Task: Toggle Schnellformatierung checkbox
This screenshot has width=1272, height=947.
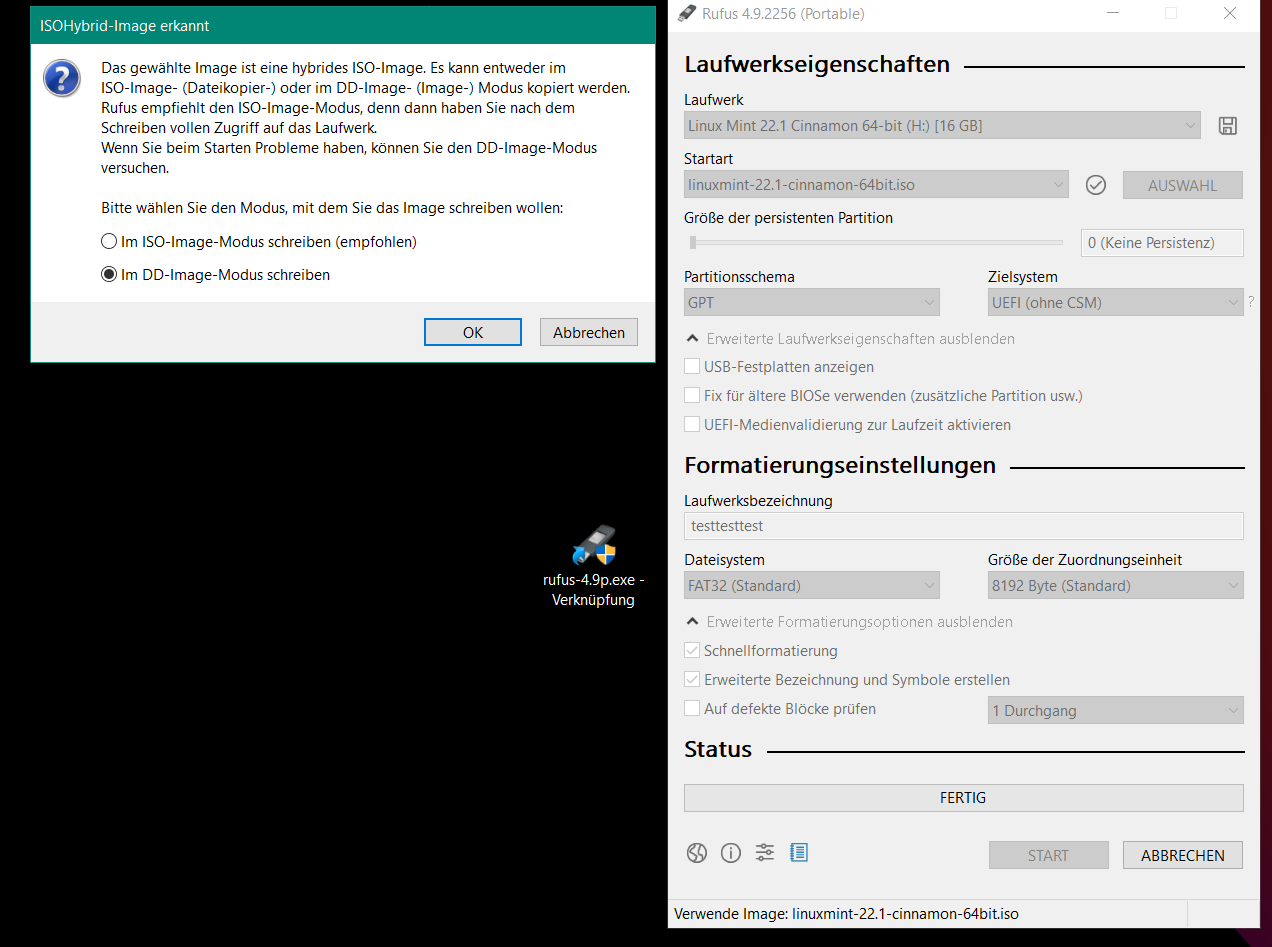Action: tap(762, 651)
